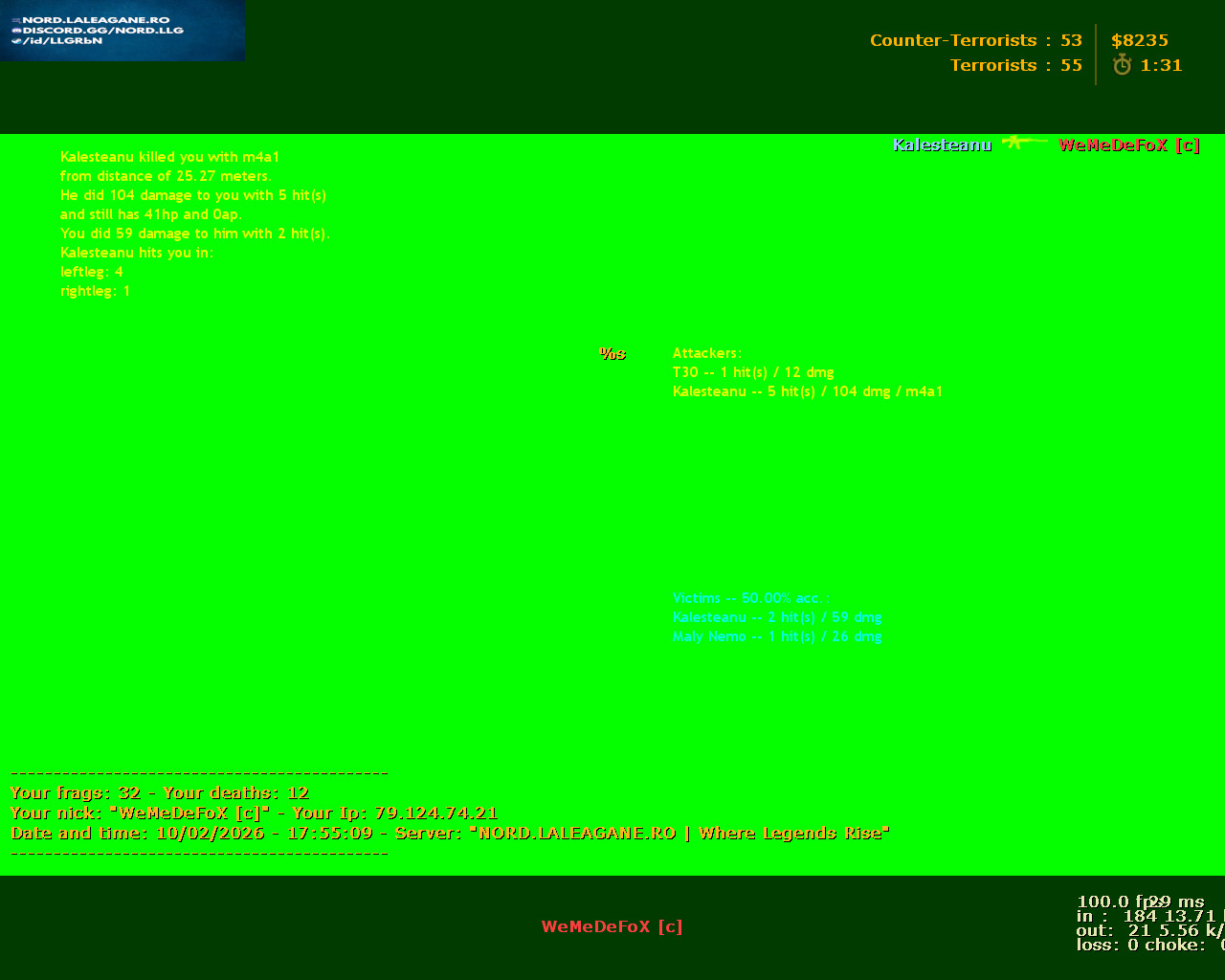Click the m4a1 rifle icon in the kill feed
Screen dimensions: 1225x980
tap(1025, 143)
